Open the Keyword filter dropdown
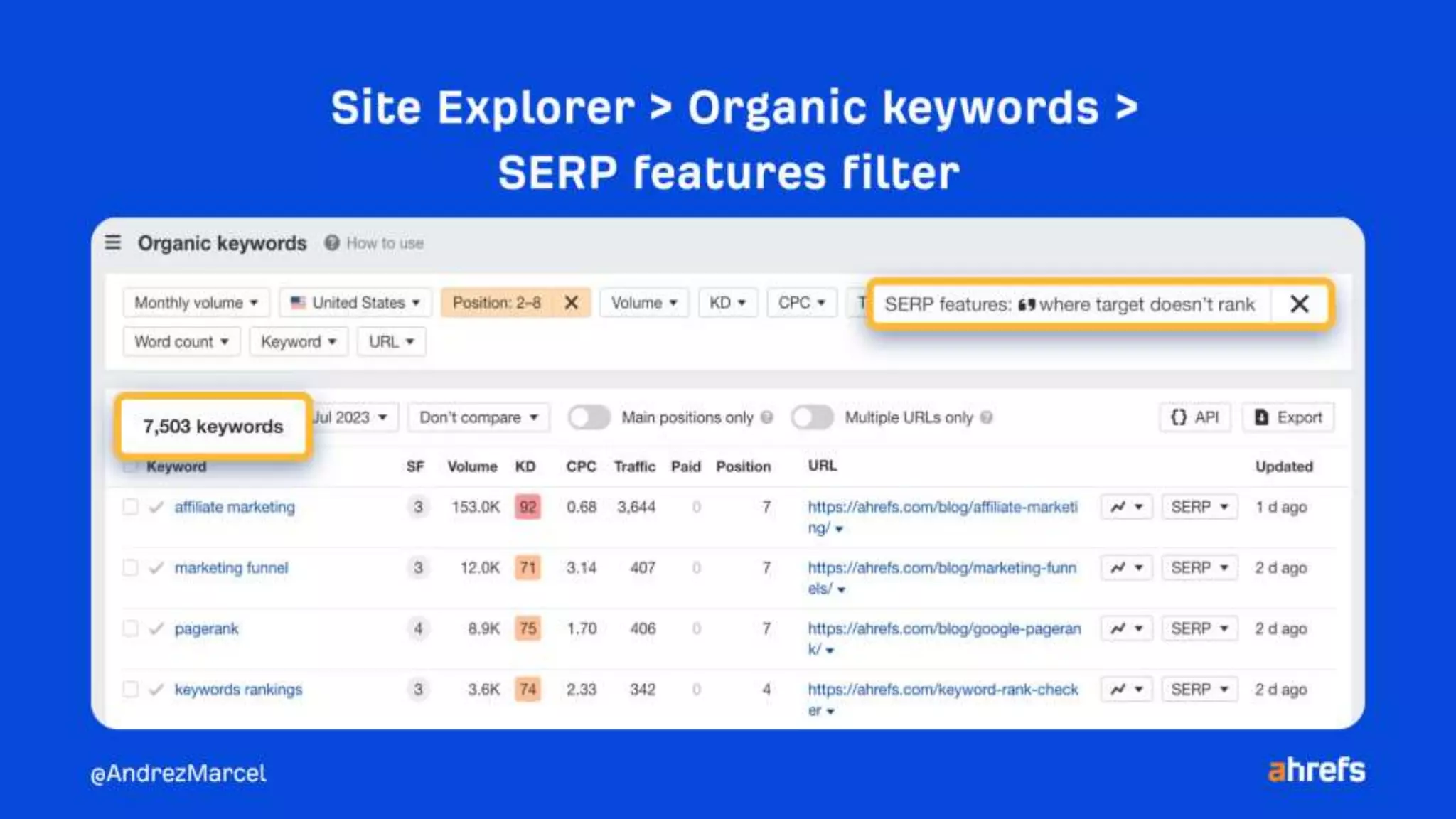The image size is (1456, 819). click(299, 342)
